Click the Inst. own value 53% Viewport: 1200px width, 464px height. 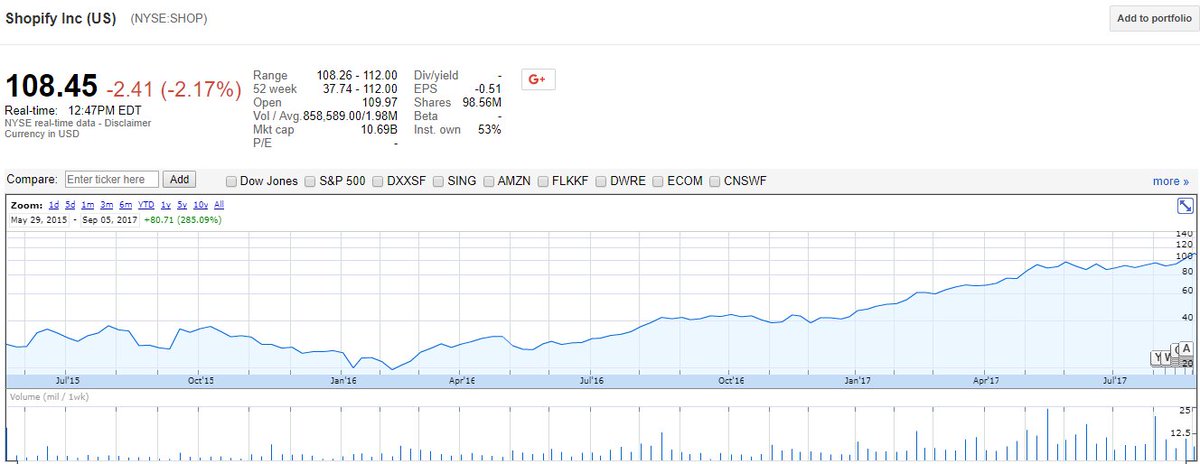(x=489, y=130)
